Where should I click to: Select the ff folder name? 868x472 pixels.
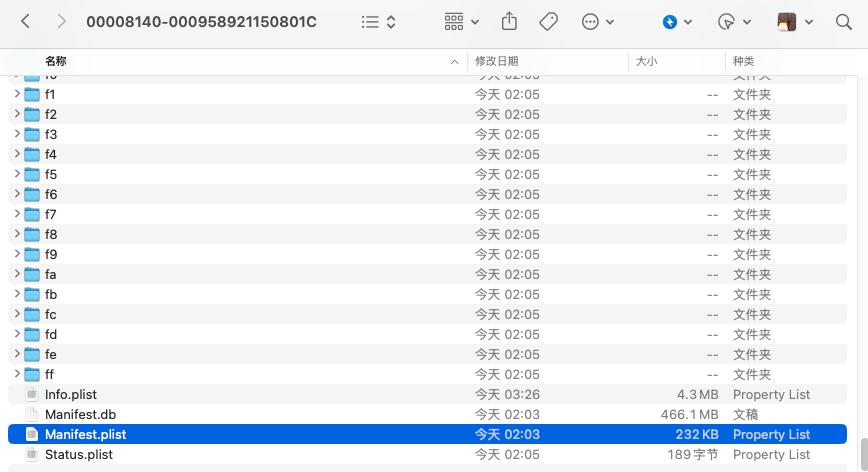tap(49, 374)
